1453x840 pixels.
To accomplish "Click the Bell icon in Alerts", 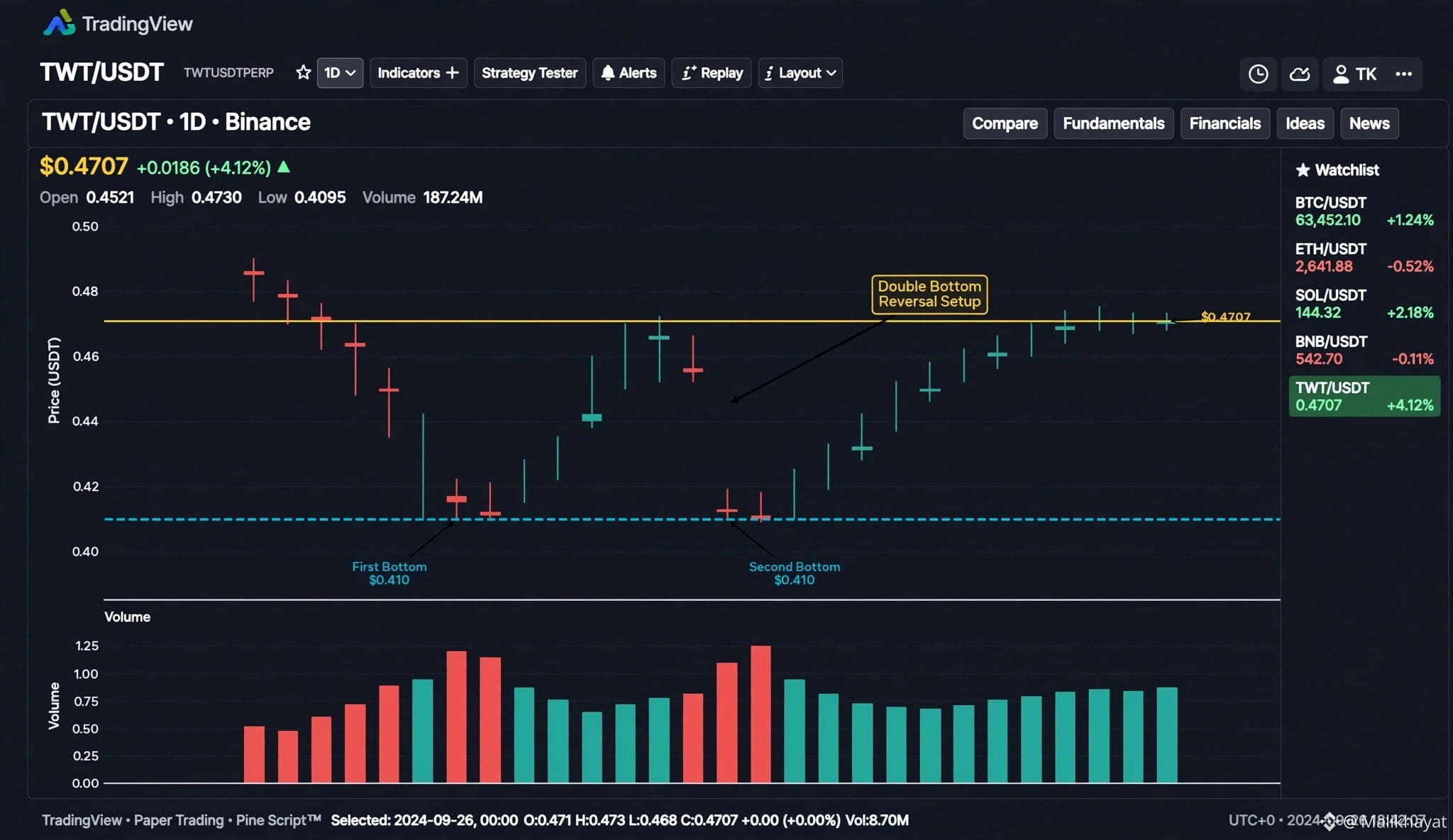I will [608, 72].
